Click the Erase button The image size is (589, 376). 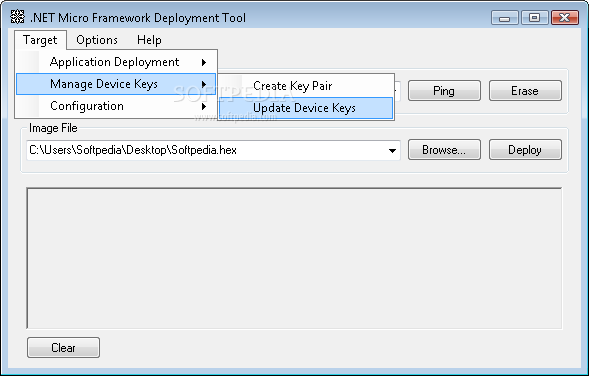[x=525, y=91]
